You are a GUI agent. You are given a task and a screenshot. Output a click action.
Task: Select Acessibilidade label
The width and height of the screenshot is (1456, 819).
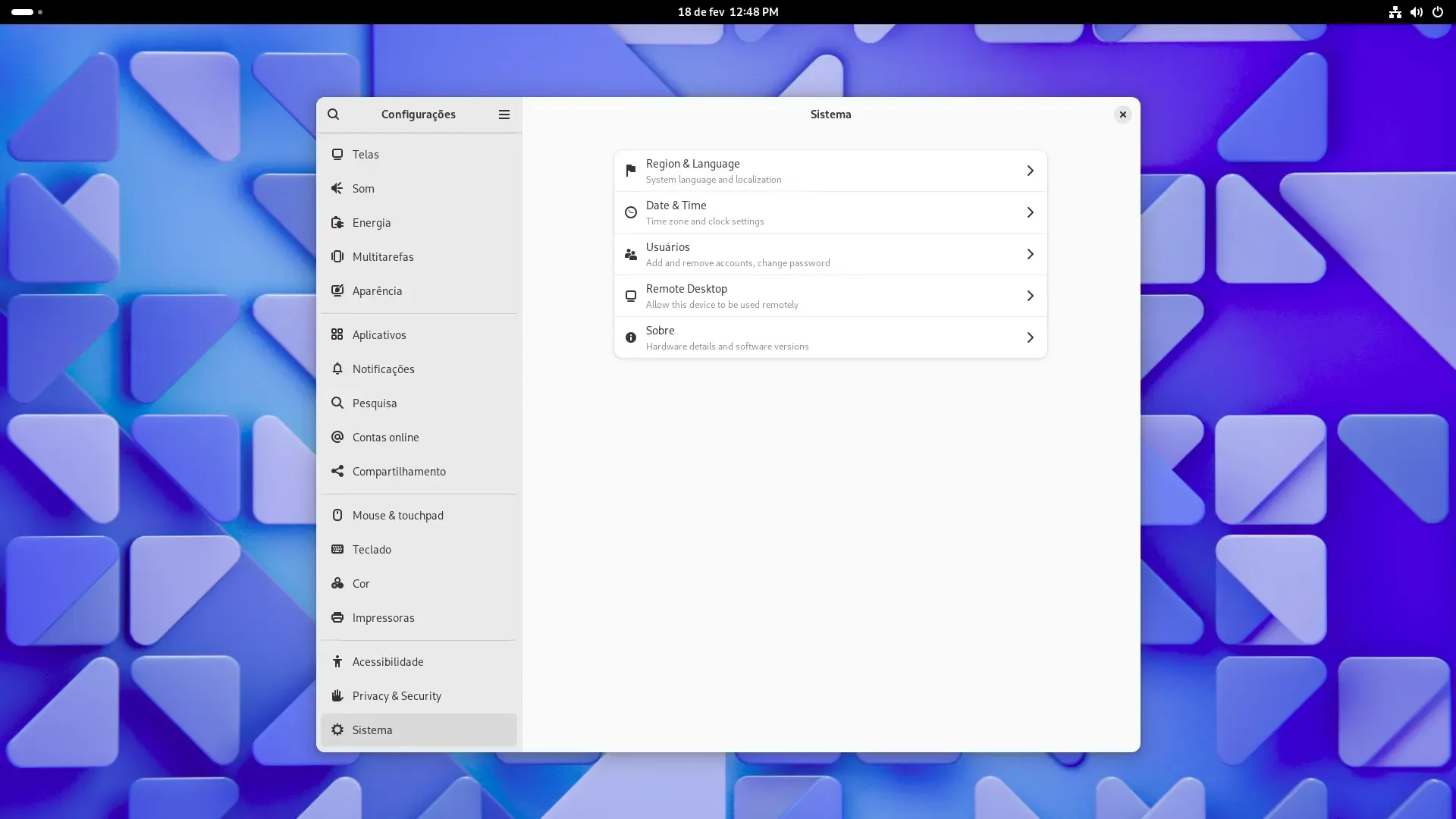pyautogui.click(x=388, y=662)
